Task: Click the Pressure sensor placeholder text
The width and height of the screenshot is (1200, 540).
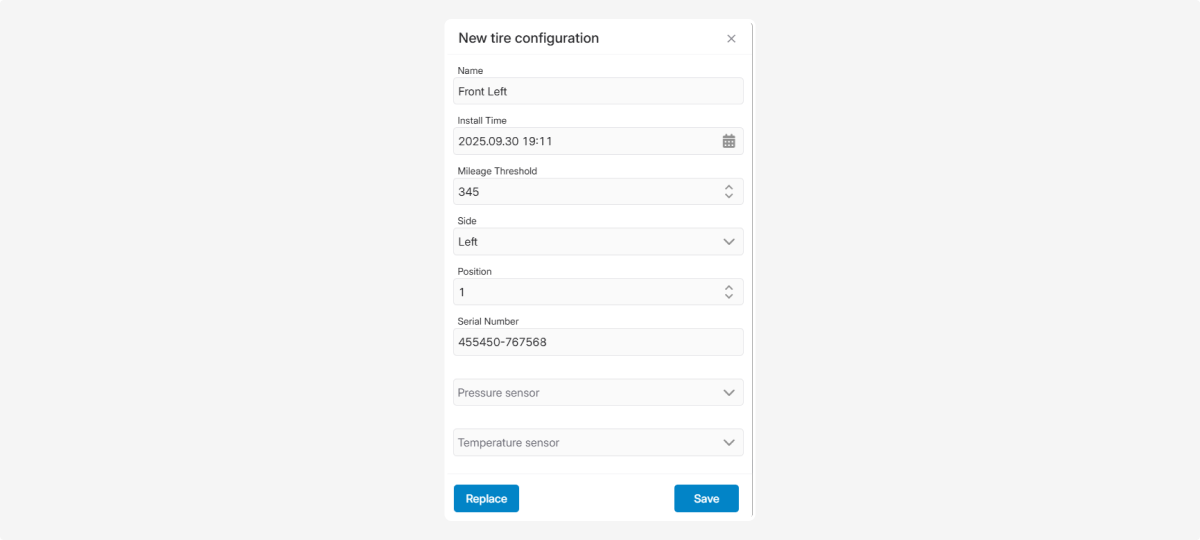Action: coord(499,393)
